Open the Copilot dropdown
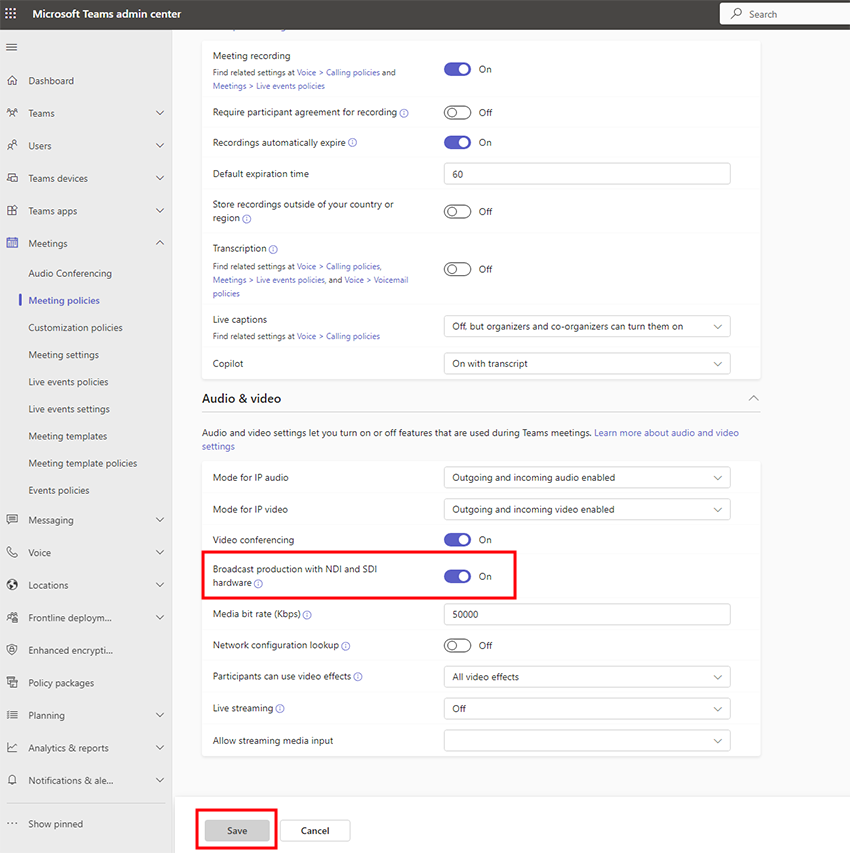The image size is (850, 853). pos(586,364)
